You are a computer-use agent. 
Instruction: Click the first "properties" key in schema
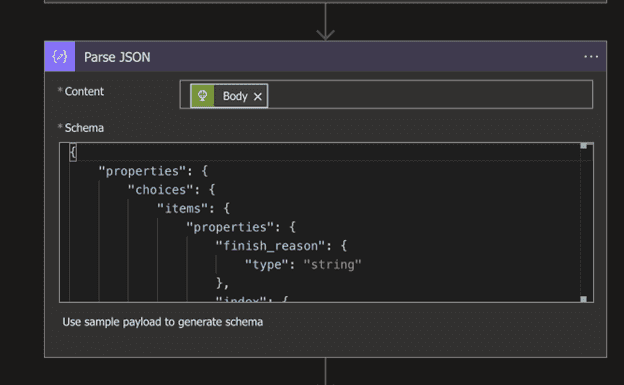142,171
